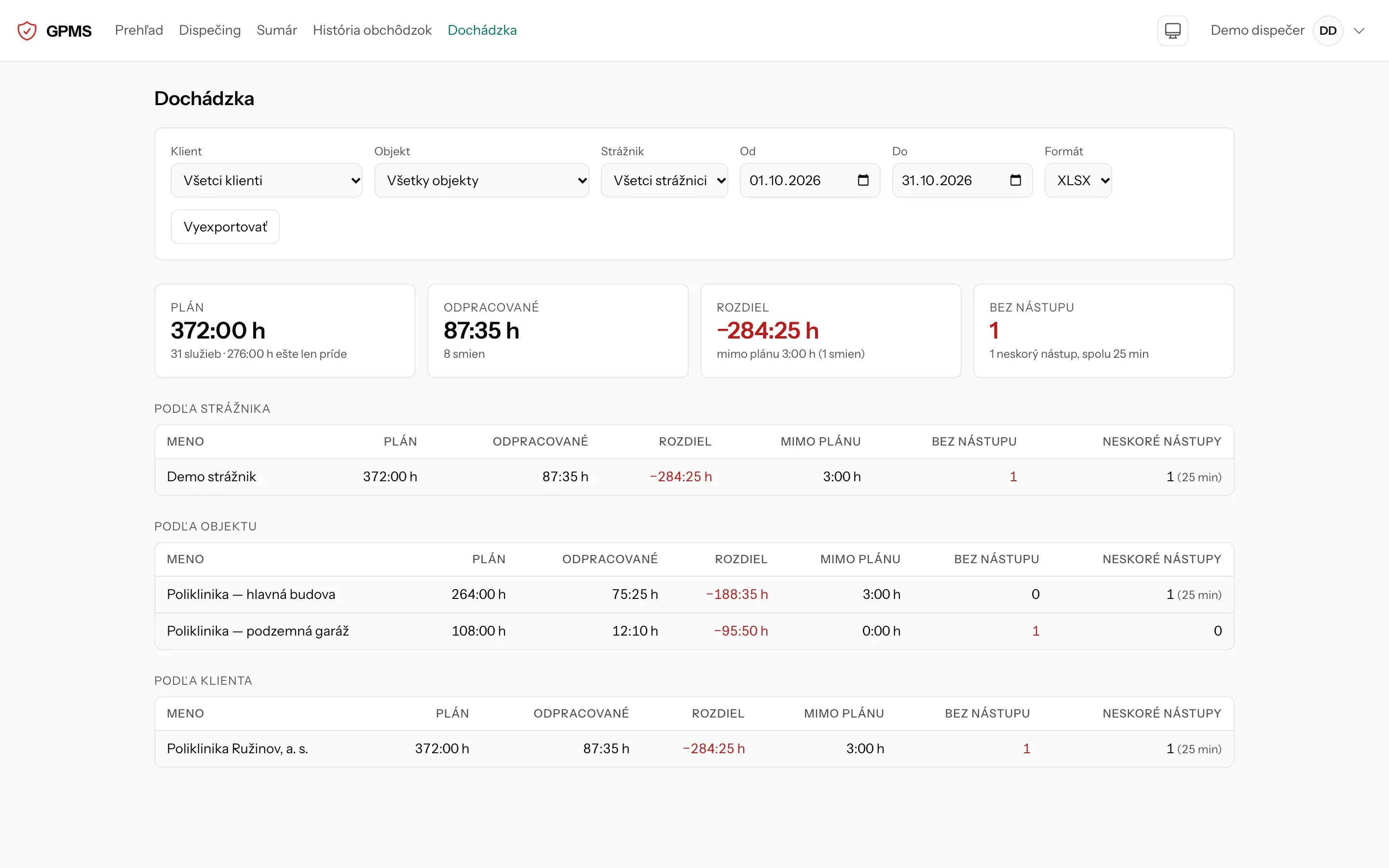Click the 75:25 h worked cell

point(635,594)
